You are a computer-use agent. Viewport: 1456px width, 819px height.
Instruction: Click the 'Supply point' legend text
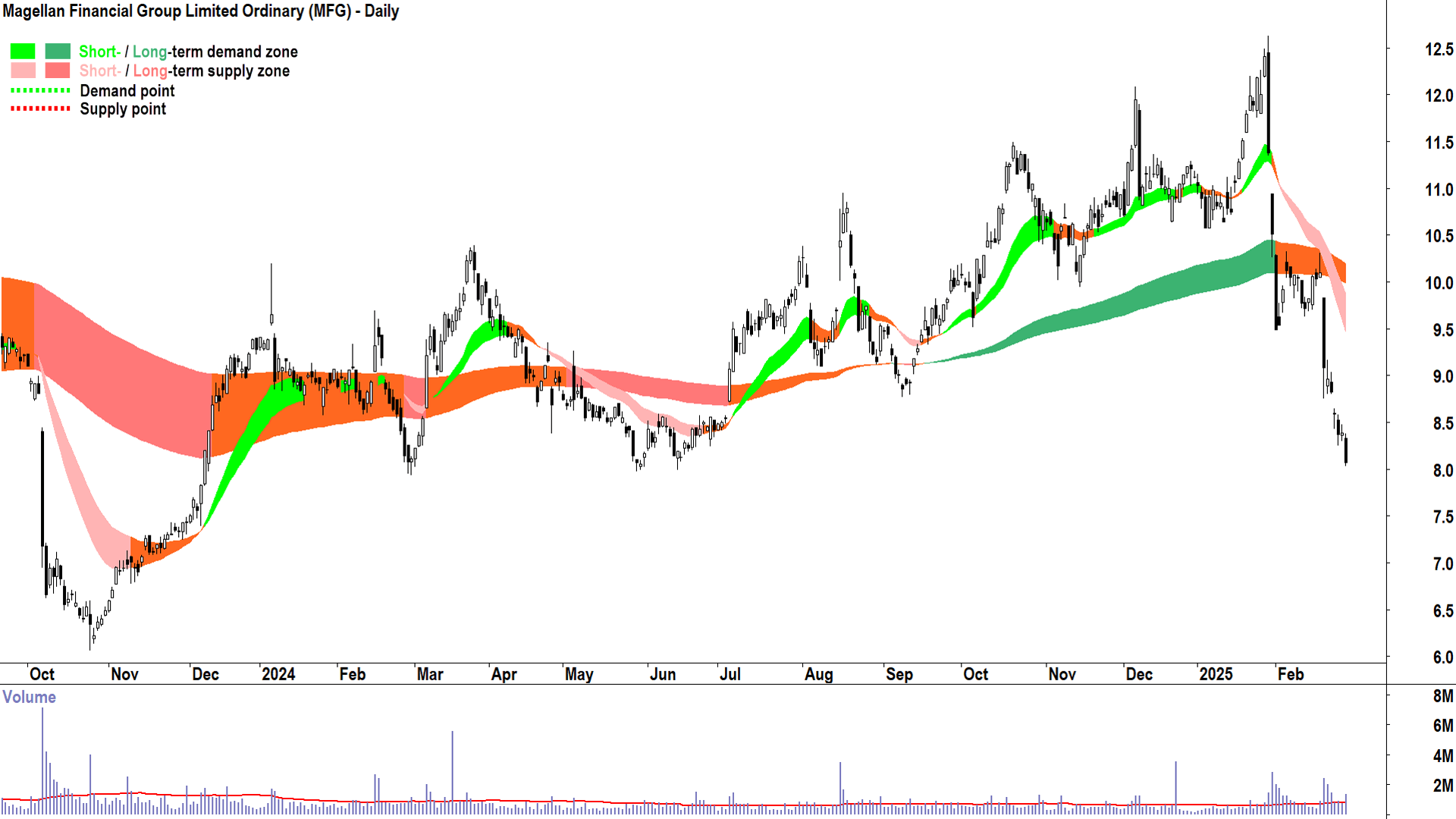click(x=123, y=109)
